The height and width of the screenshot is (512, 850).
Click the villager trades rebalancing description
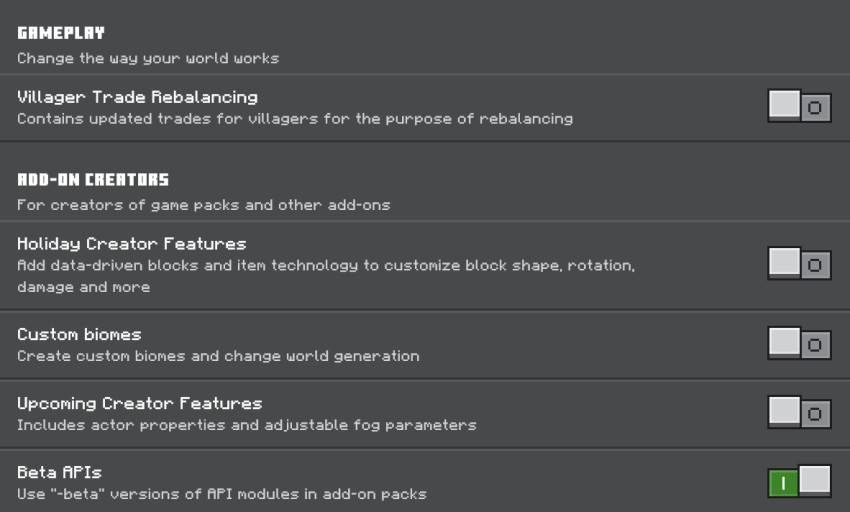click(295, 119)
